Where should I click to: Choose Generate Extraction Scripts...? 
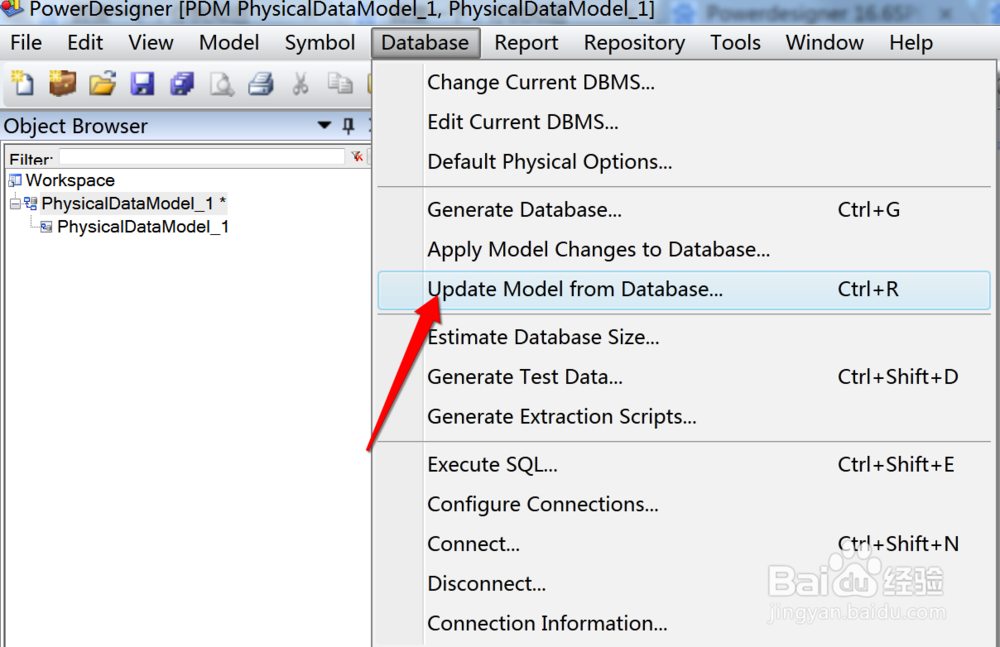tap(684, 417)
